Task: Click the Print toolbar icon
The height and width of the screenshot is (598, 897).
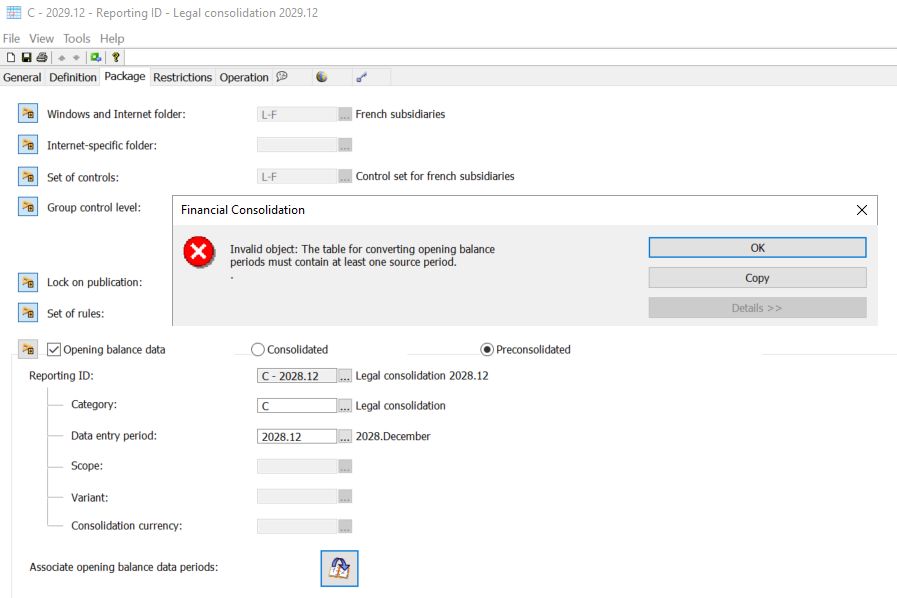Action: 42,57
